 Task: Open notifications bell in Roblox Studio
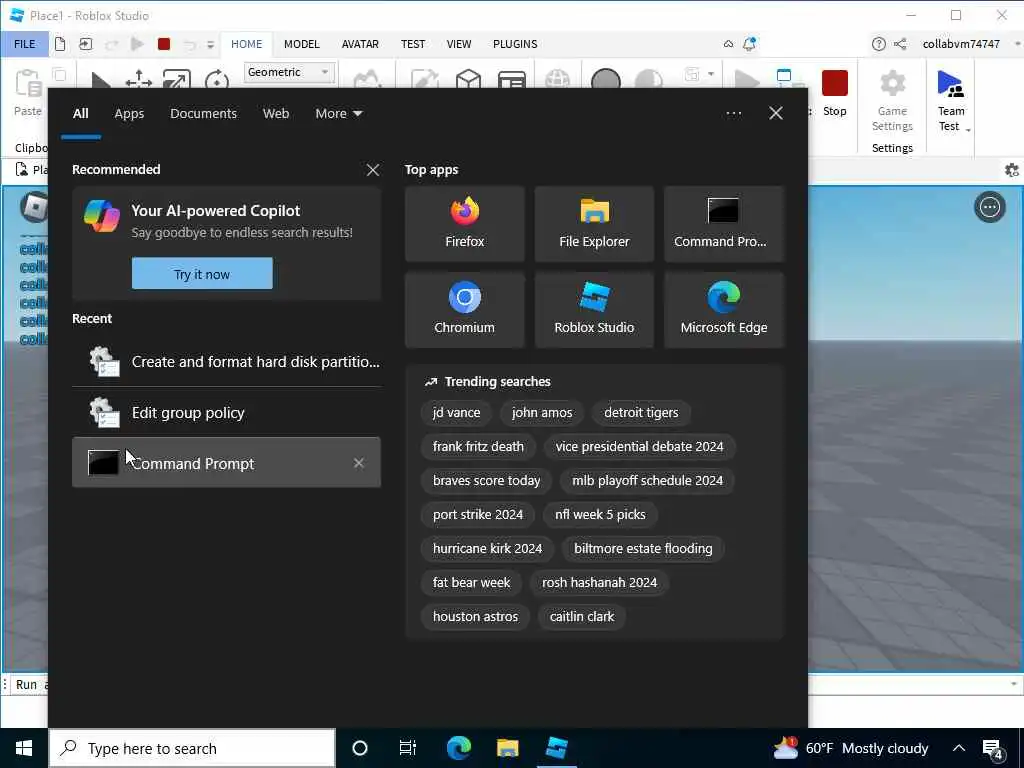749,44
